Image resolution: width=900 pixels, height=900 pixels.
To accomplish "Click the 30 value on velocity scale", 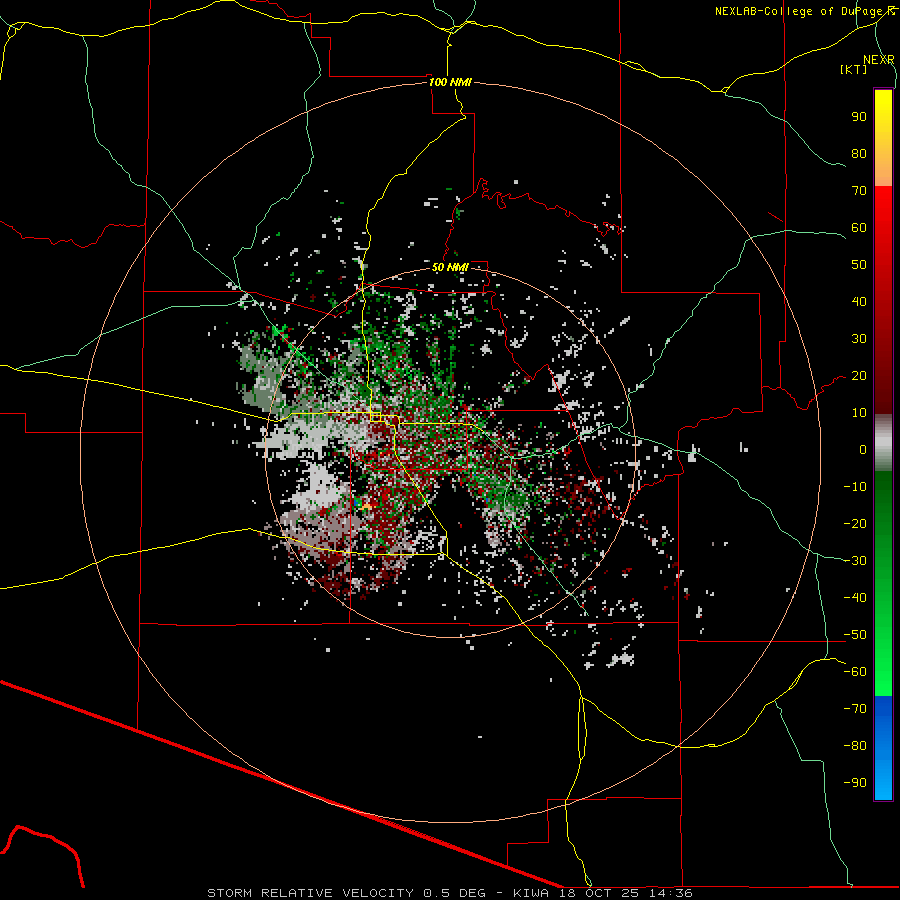I will click(859, 339).
